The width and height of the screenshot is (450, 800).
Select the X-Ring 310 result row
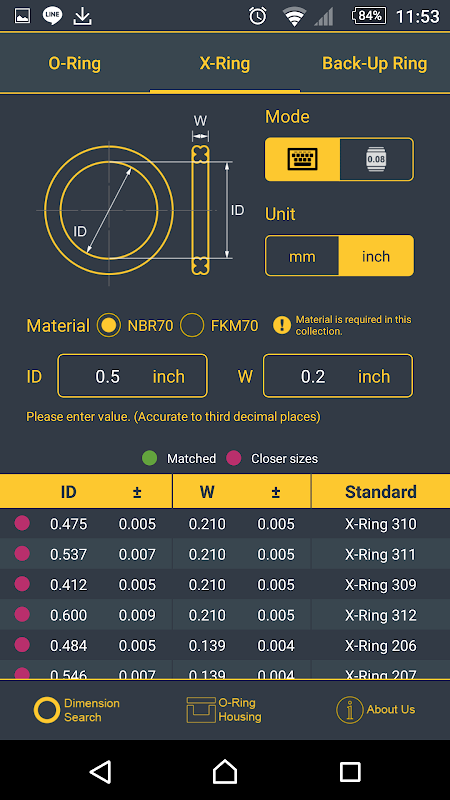pyautogui.click(x=225, y=524)
